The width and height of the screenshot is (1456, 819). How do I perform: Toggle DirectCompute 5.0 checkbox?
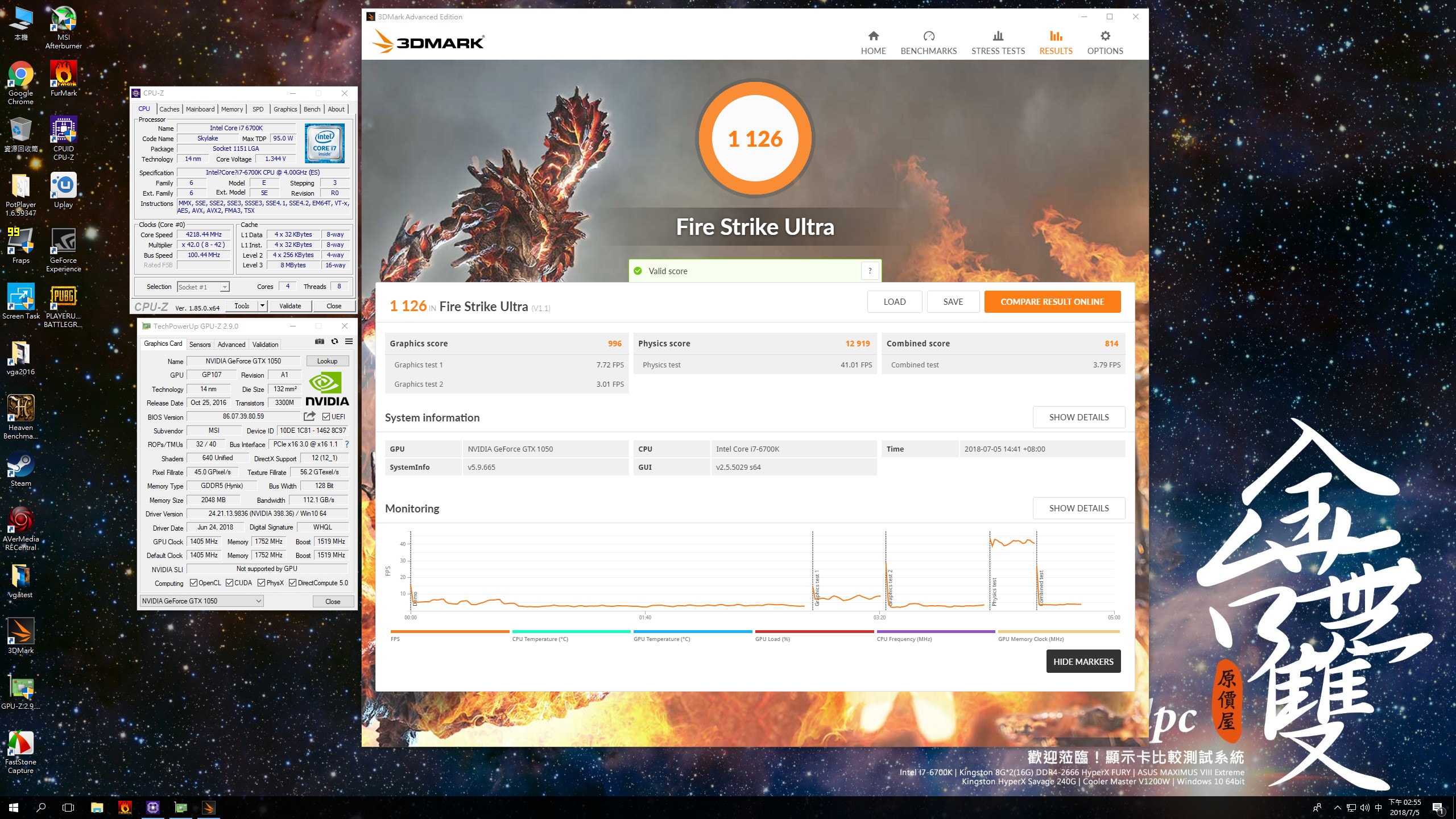point(292,583)
